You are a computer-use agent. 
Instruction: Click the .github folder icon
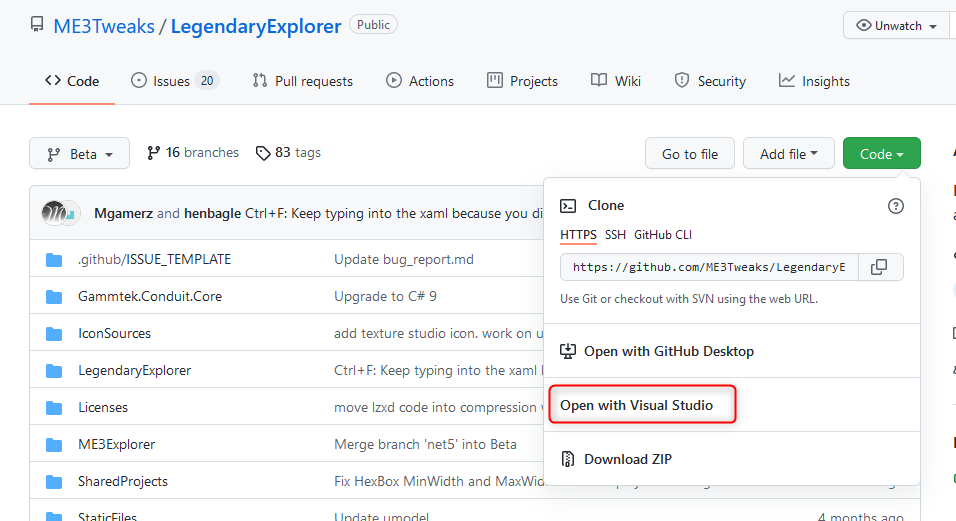(x=54, y=260)
